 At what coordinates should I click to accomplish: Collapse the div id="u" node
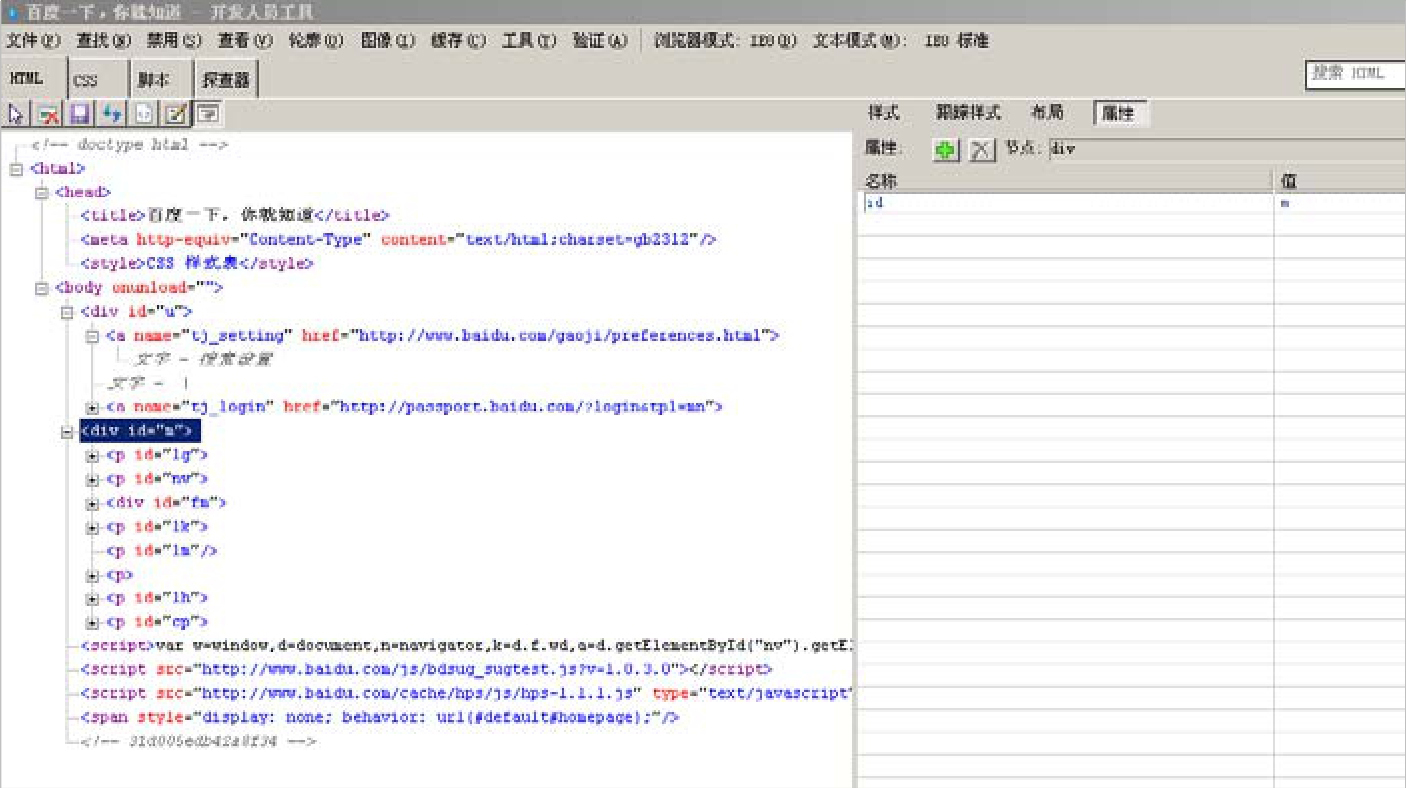click(x=67, y=312)
